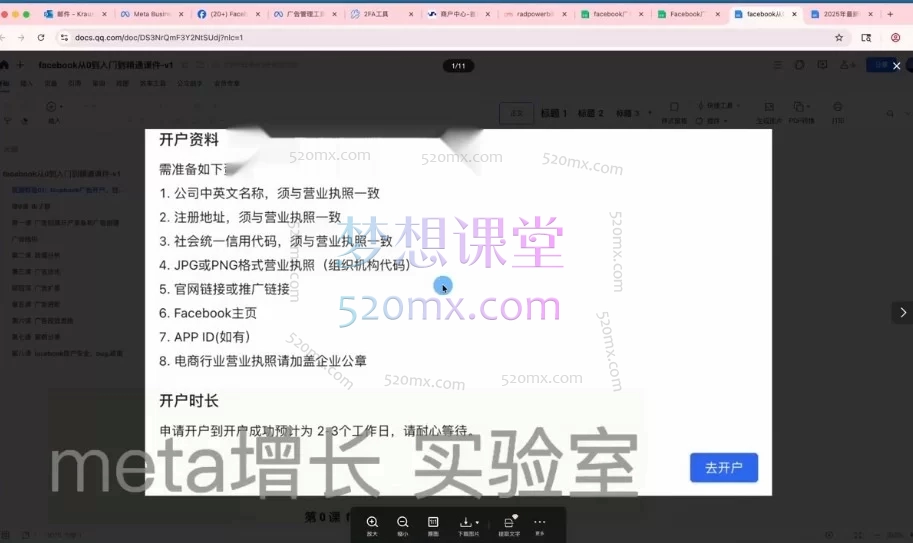Click the 生成图片 toolbar icon
The width and height of the screenshot is (913, 543).
pyautogui.click(x=769, y=112)
